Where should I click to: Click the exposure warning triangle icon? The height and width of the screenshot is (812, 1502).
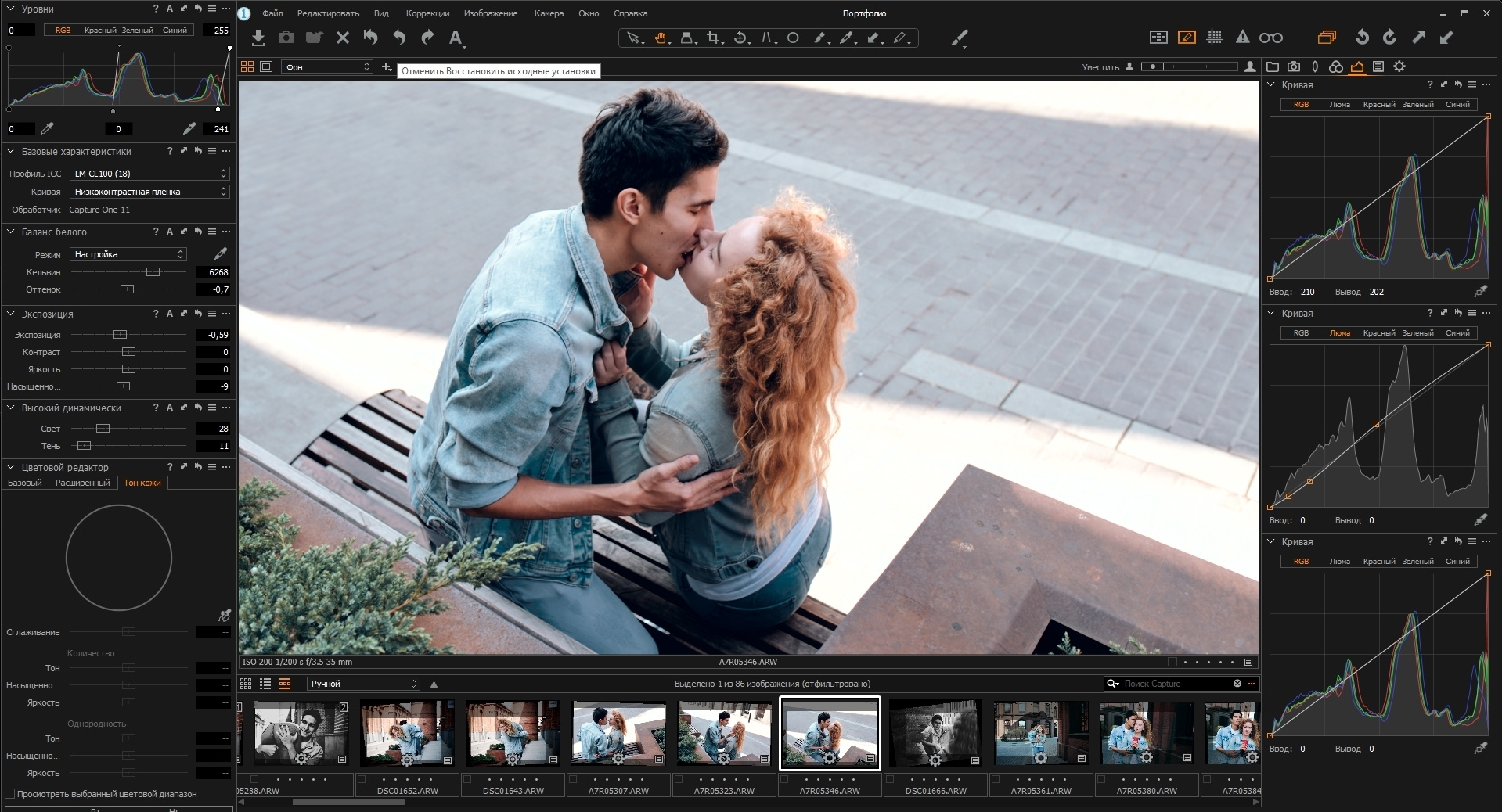pos(1242,37)
